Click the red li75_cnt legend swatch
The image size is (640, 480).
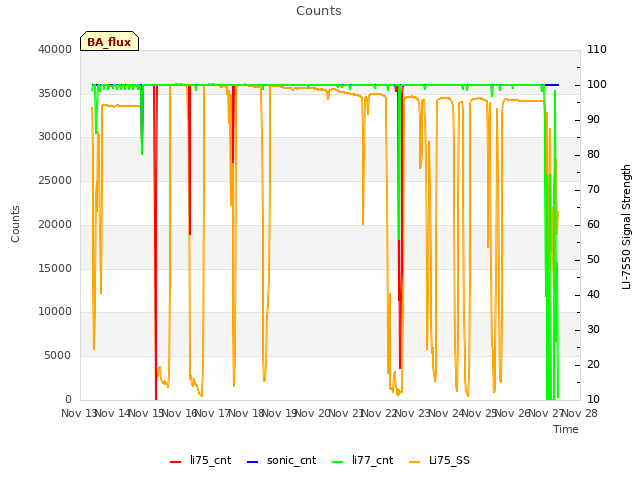[176, 462]
